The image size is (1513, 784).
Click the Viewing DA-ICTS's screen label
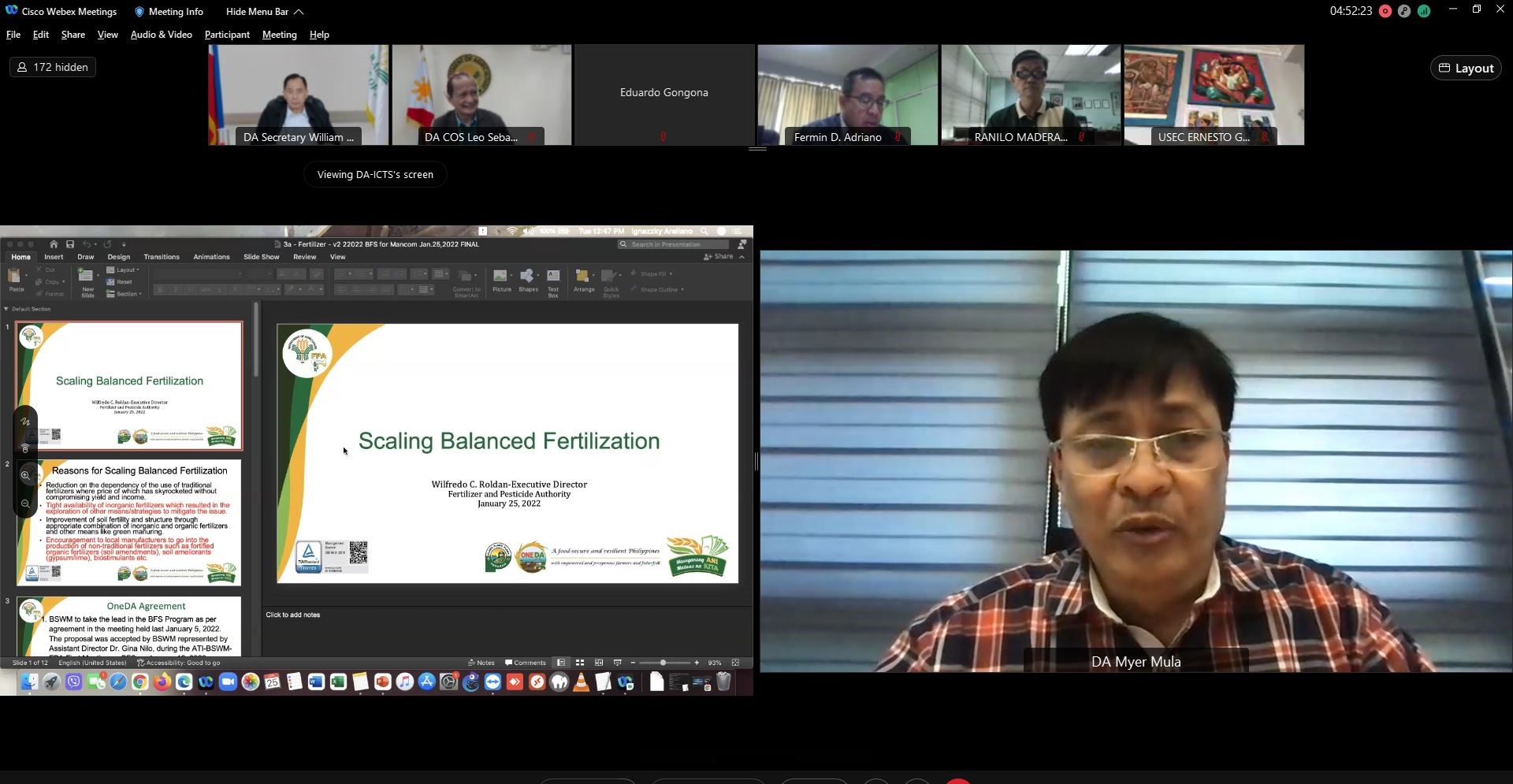pyautogui.click(x=375, y=174)
